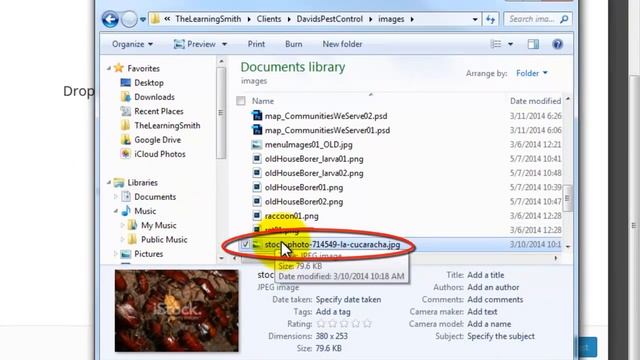Uncheck the stockphoto la-cucaracha.jpg checkbox
Viewport: 640px width, 360px height.
coord(245,245)
